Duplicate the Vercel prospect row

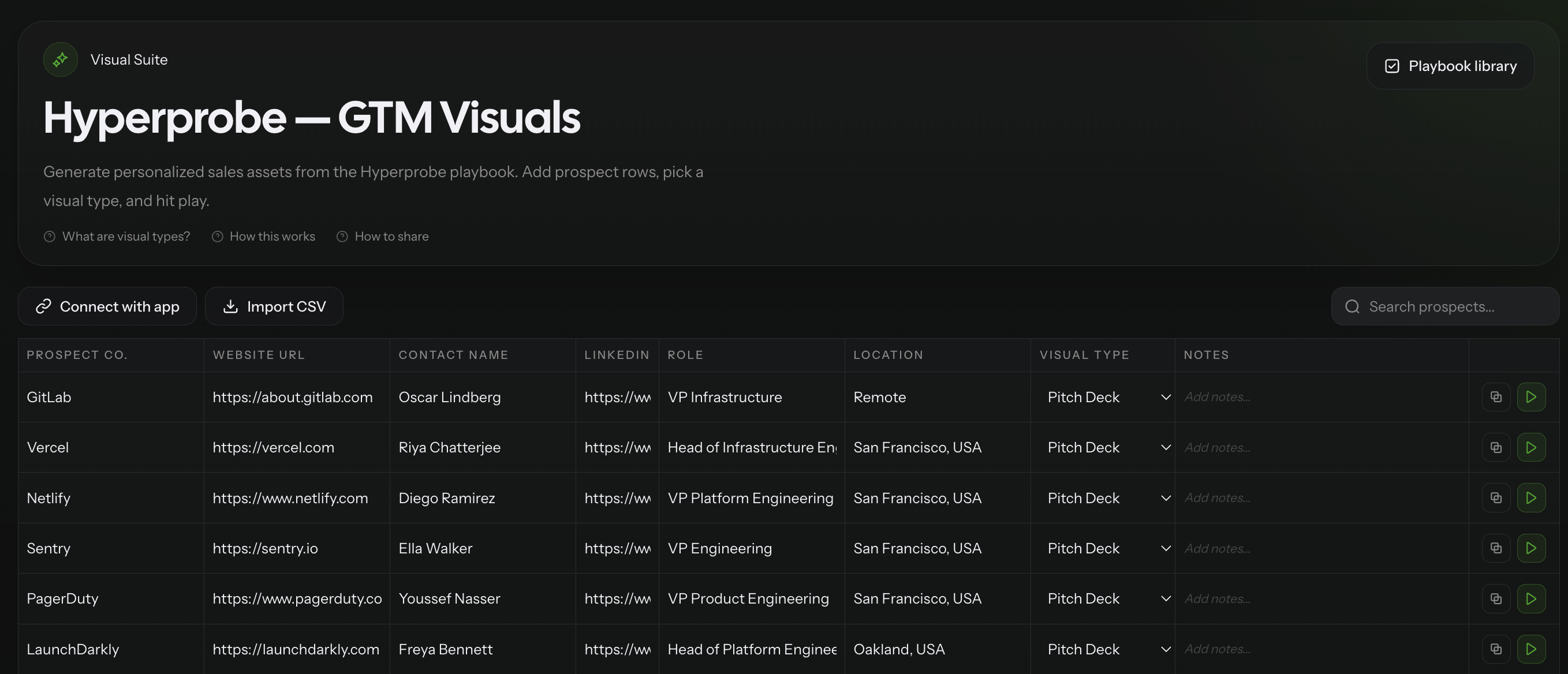[x=1496, y=448]
